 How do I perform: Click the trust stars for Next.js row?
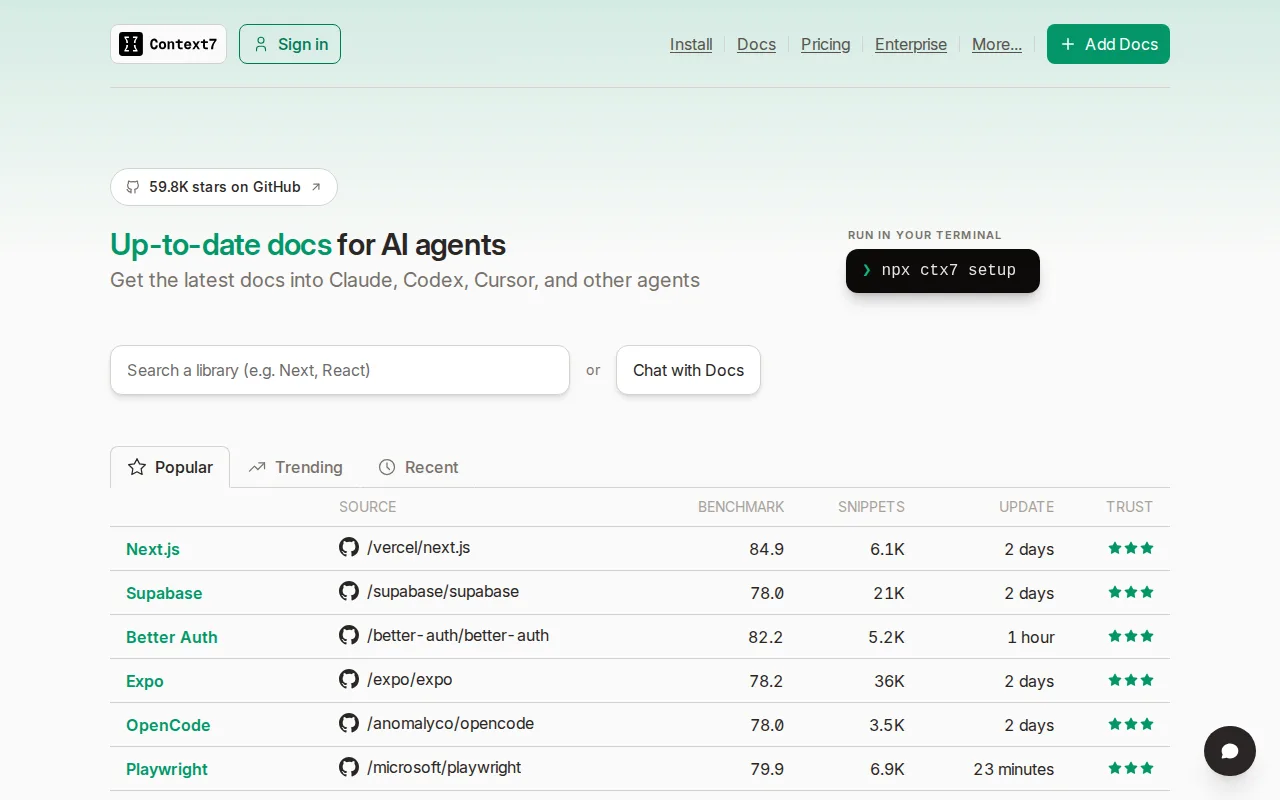point(1131,548)
